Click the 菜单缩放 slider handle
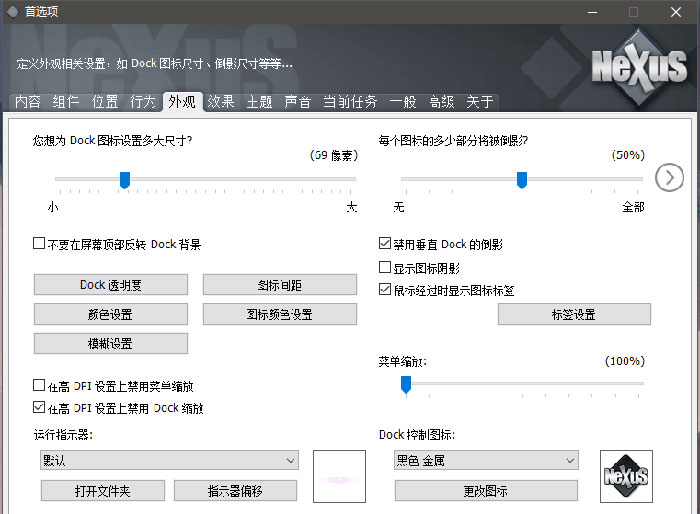The width and height of the screenshot is (700, 514). point(406,385)
